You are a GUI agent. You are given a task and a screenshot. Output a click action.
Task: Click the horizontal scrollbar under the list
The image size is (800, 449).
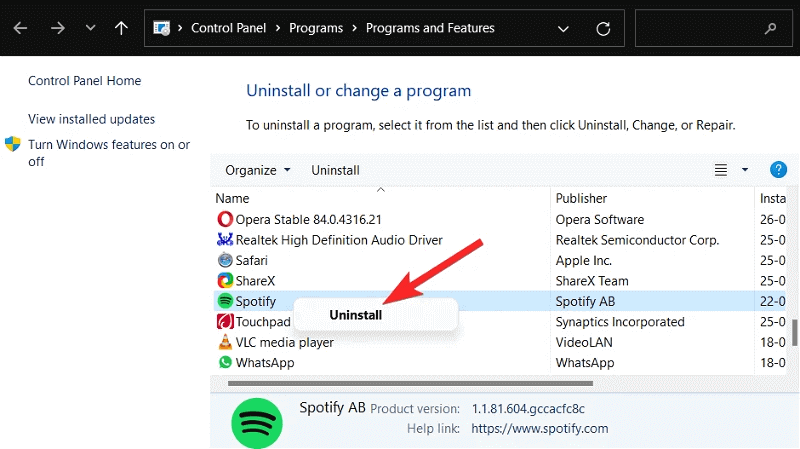pos(410,383)
